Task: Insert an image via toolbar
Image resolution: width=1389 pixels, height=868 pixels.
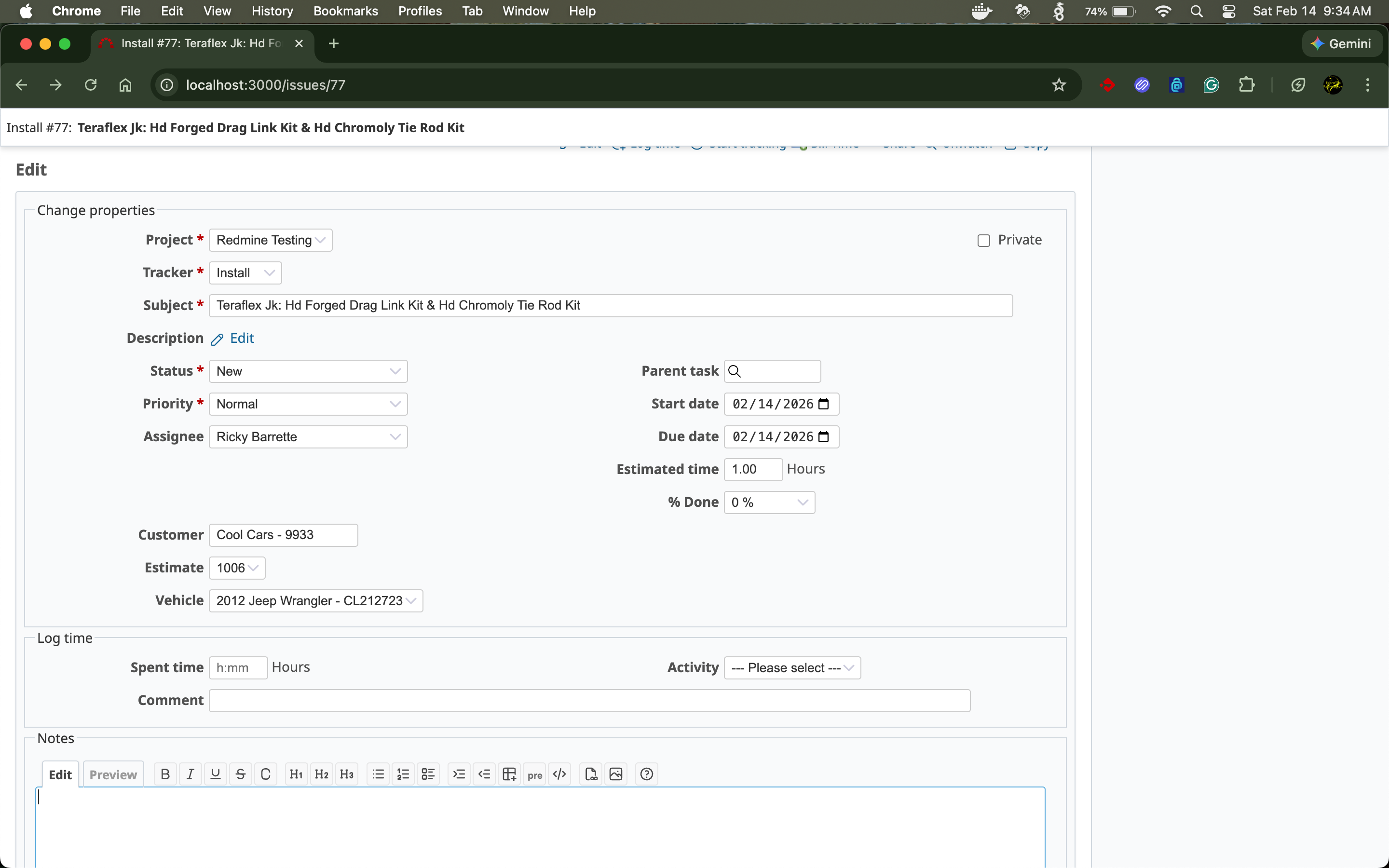Action: tap(616, 774)
